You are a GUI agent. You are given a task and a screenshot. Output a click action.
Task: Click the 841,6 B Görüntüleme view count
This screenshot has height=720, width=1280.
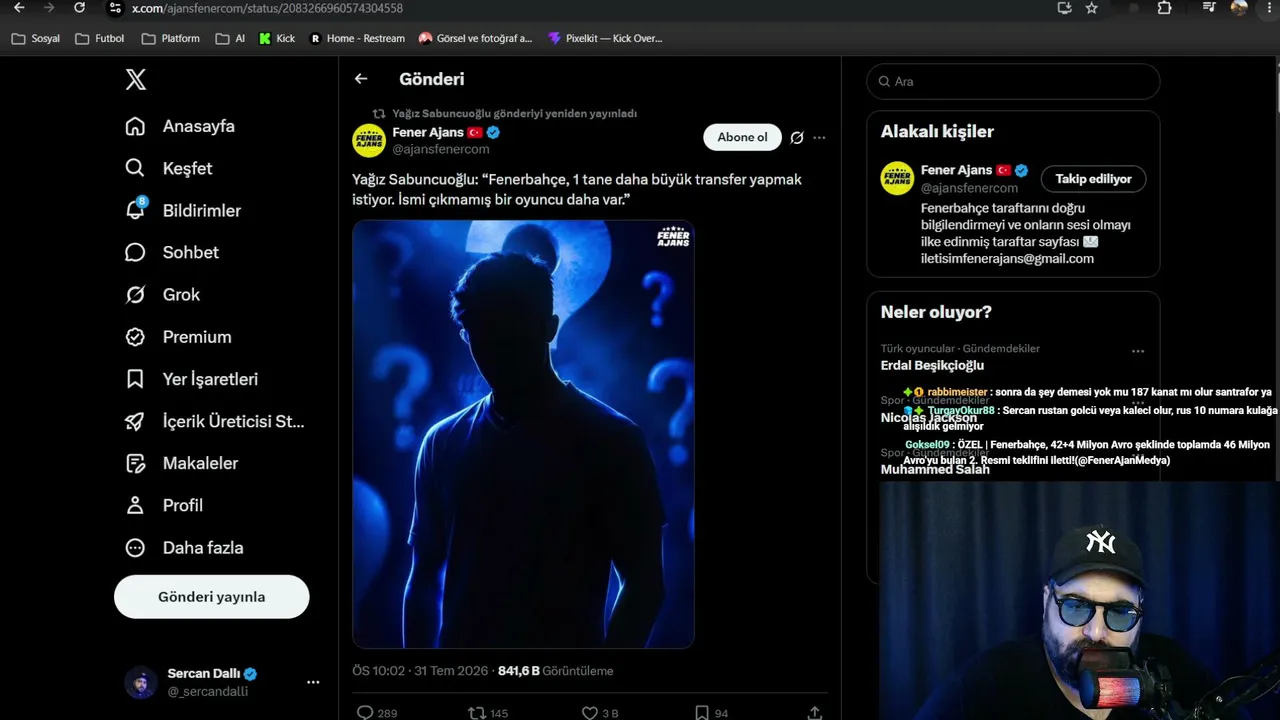coord(555,671)
